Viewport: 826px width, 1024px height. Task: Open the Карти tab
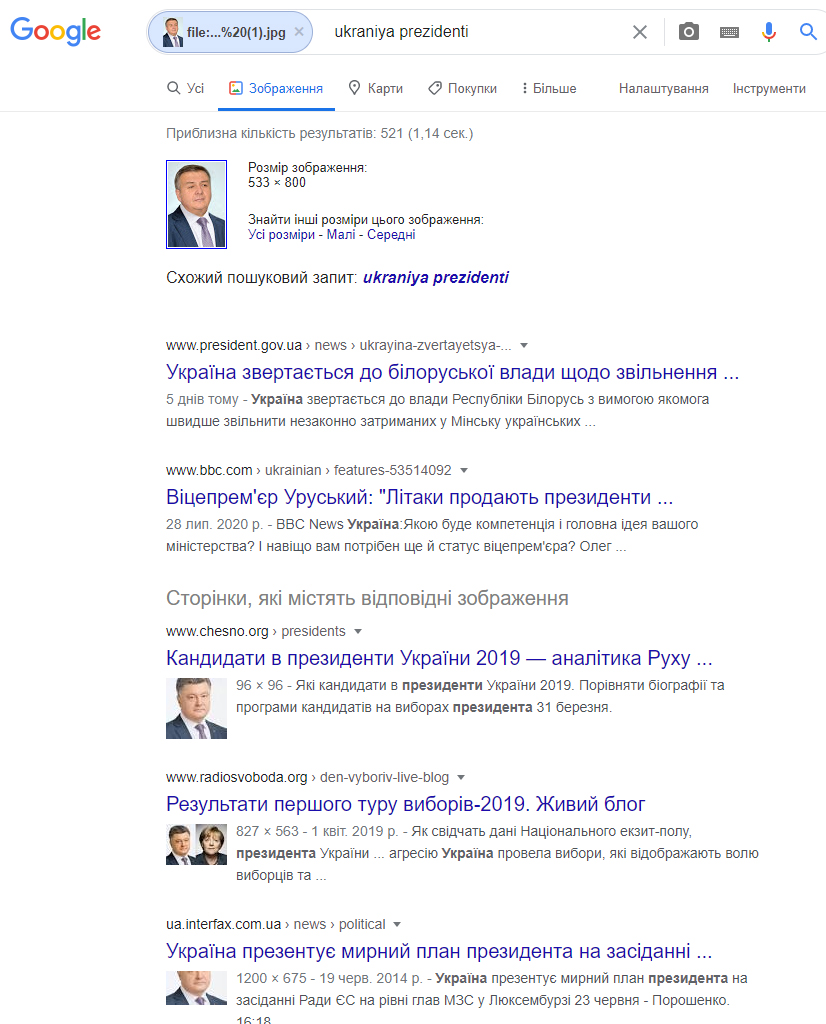375,88
